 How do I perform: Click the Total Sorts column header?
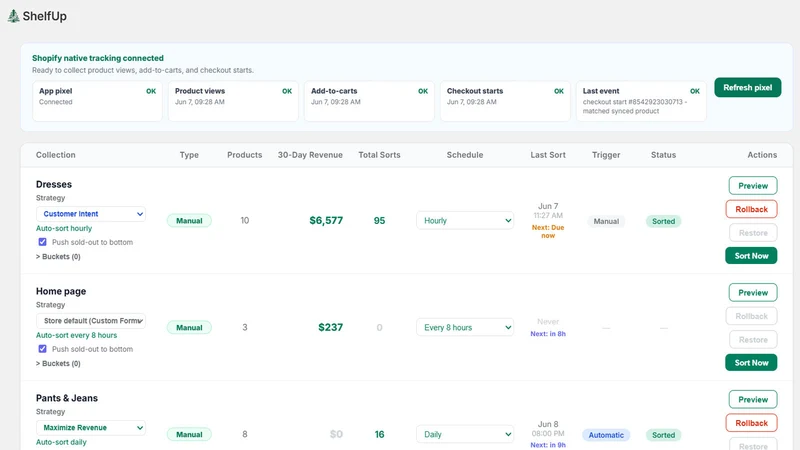(x=379, y=155)
